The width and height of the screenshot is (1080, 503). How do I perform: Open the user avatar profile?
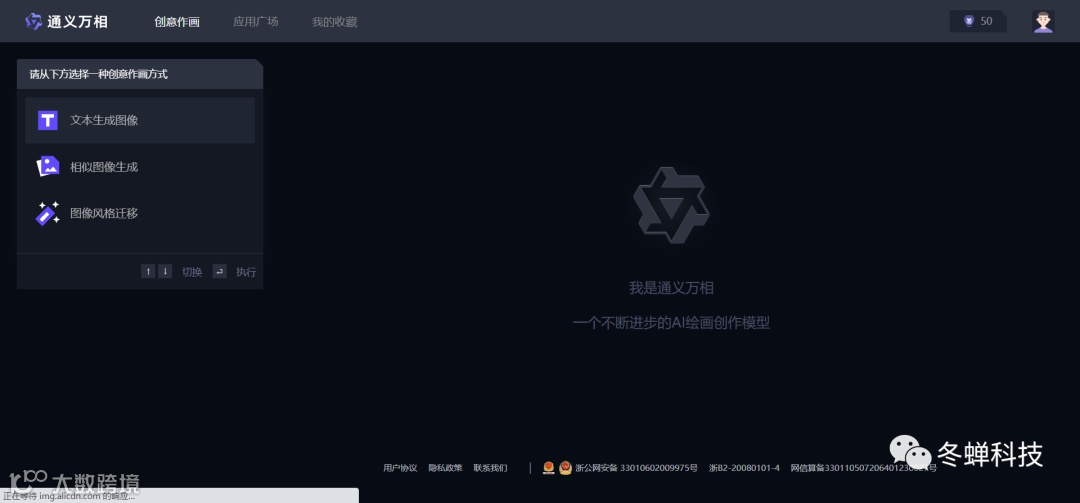[x=1043, y=21]
